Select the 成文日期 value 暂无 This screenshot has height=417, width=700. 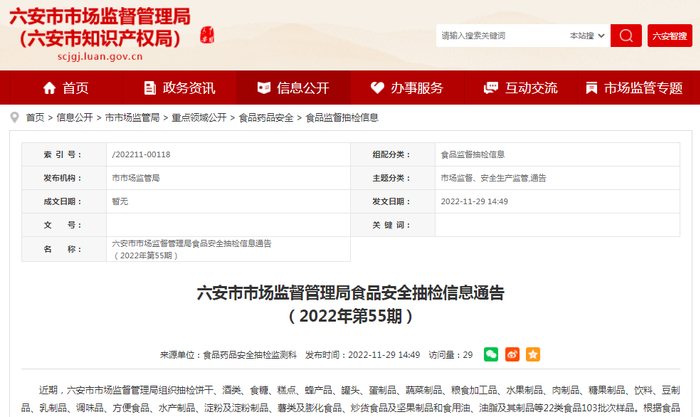(x=120, y=201)
